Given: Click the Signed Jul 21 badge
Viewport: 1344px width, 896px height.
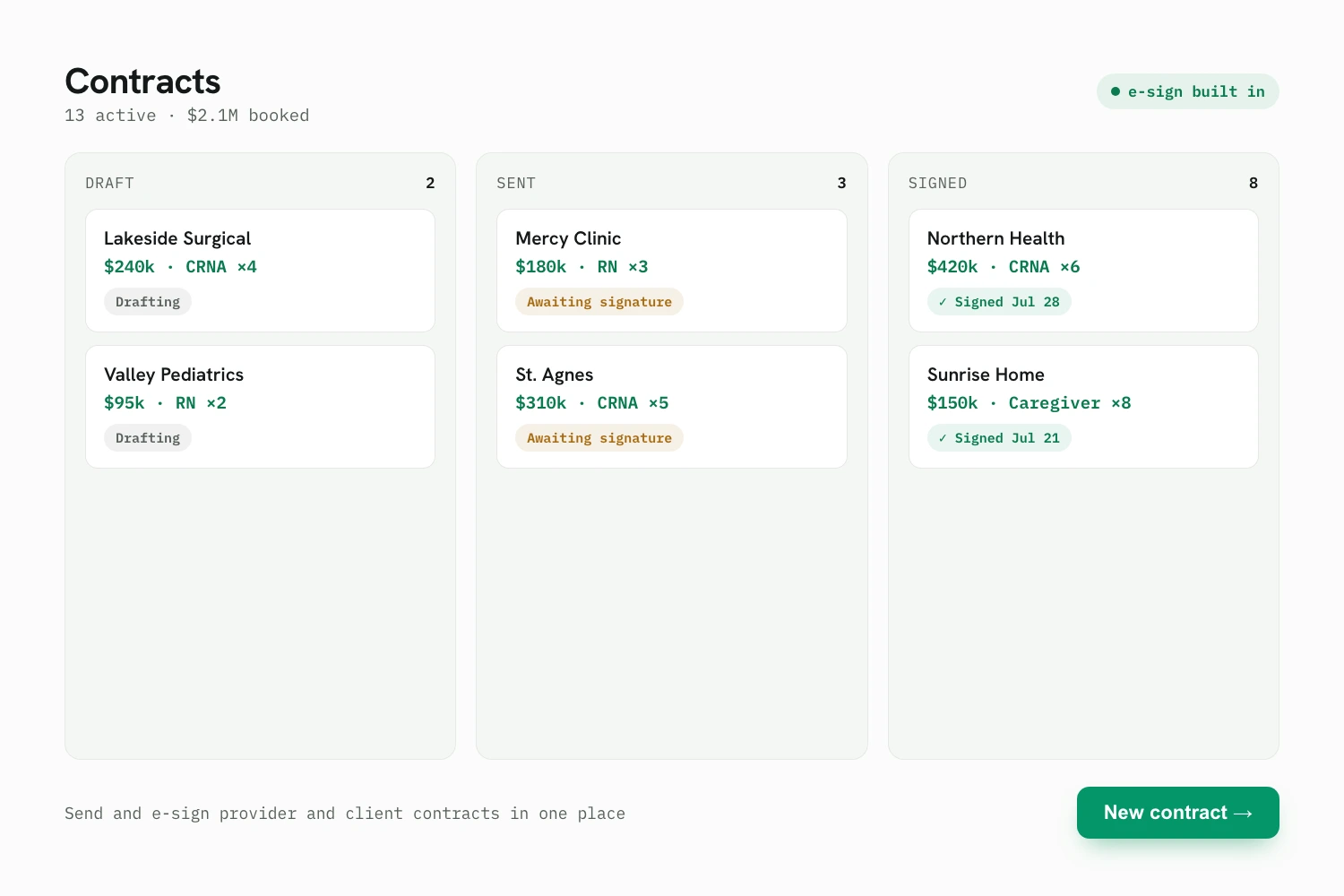Looking at the screenshot, I should tap(999, 438).
